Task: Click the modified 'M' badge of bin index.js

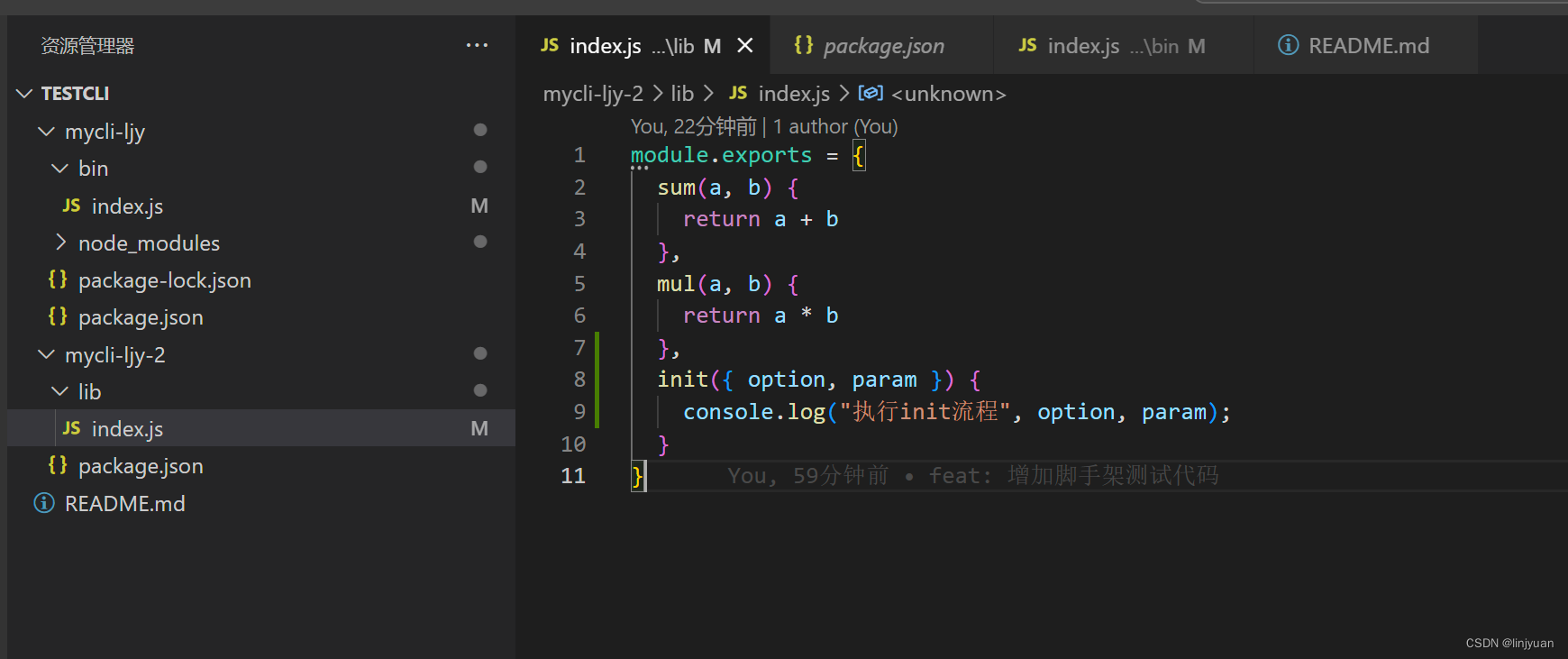Action: (x=479, y=206)
